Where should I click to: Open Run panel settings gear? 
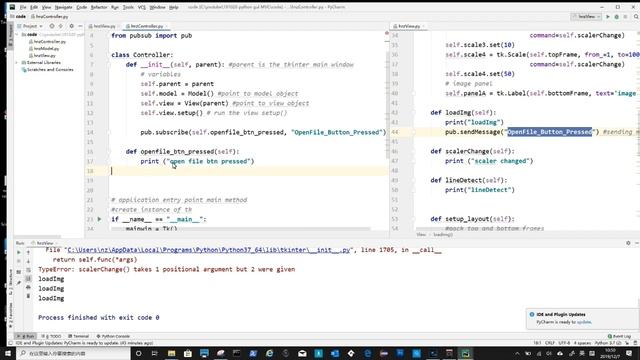click(x=628, y=243)
